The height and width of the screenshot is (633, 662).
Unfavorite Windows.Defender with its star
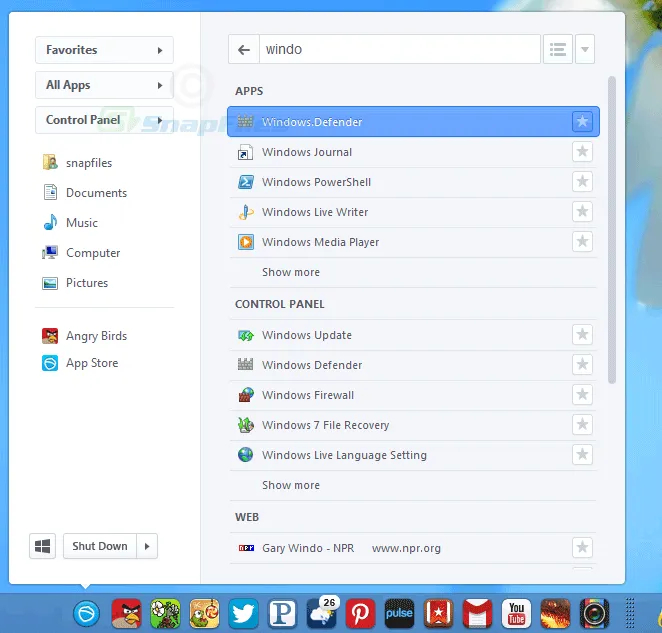(x=582, y=122)
